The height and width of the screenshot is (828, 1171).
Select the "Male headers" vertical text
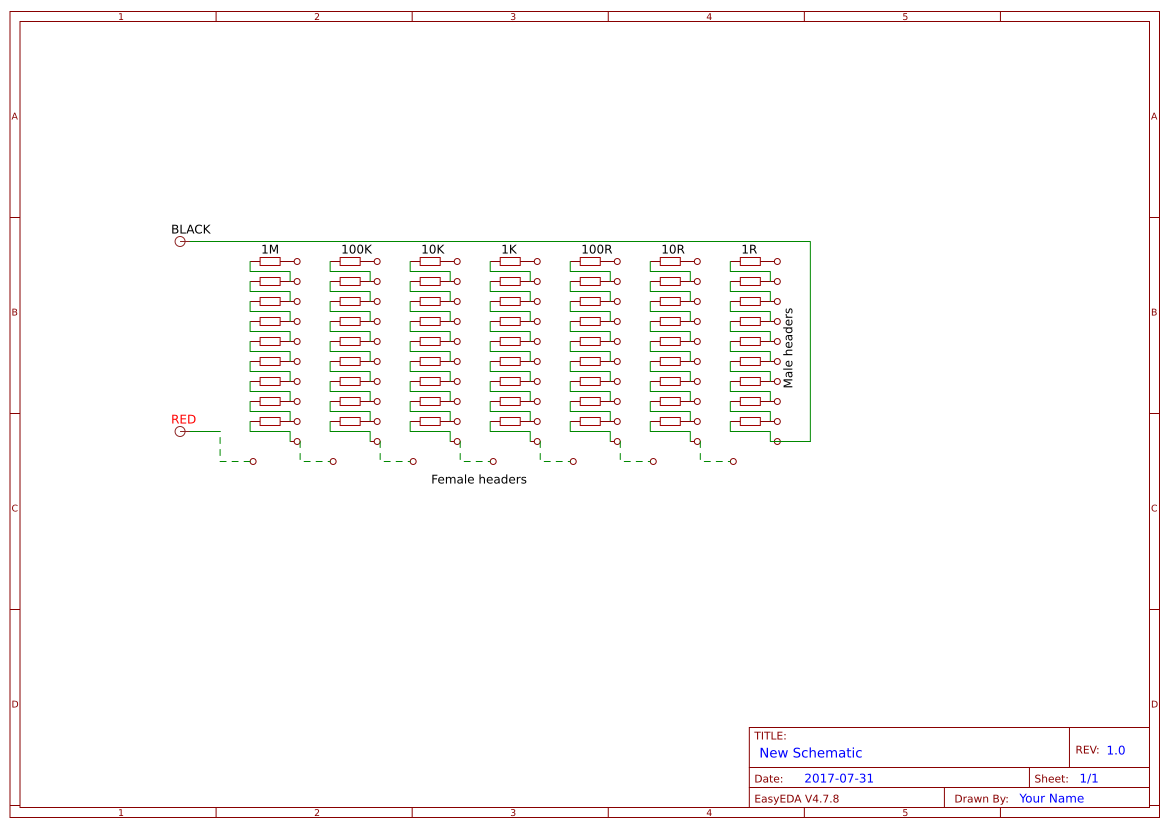[x=788, y=347]
